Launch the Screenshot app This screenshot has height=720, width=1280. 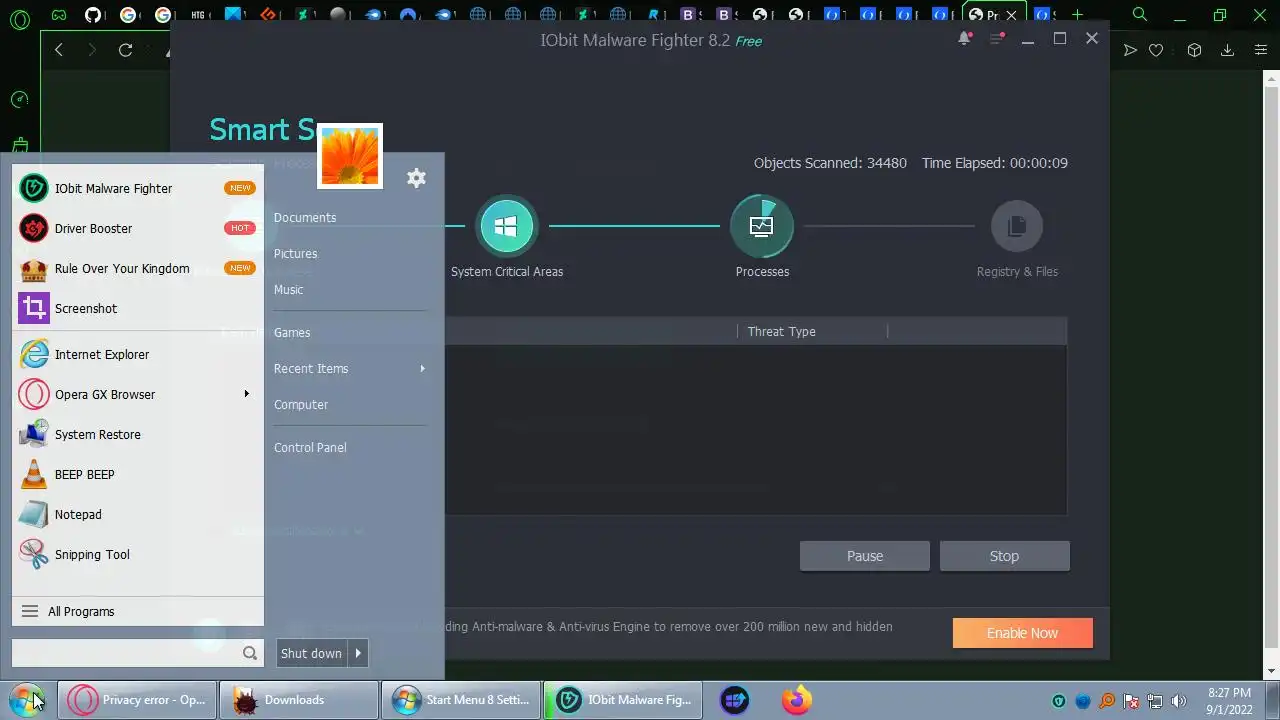pos(138,308)
